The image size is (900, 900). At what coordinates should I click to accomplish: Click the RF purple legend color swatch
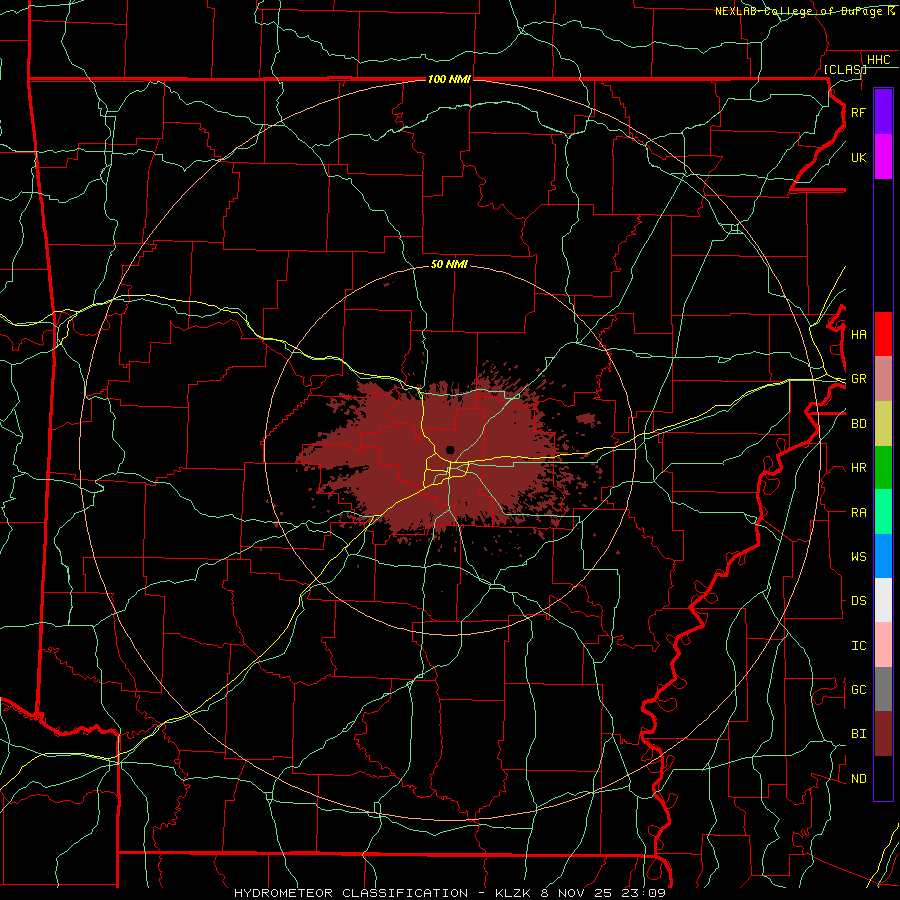pos(883,112)
